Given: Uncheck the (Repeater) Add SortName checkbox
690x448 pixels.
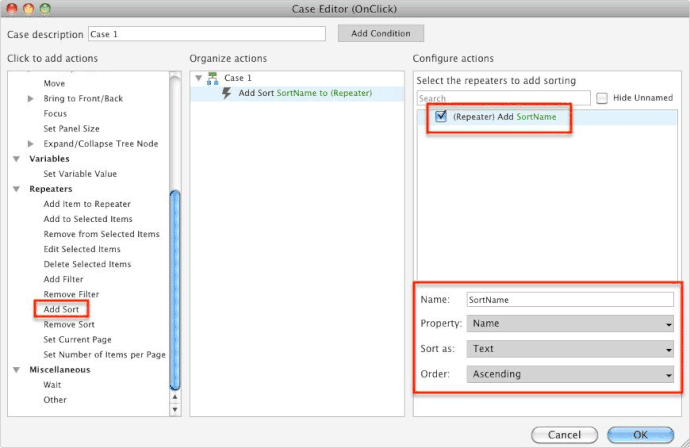Looking at the screenshot, I should pyautogui.click(x=440, y=116).
